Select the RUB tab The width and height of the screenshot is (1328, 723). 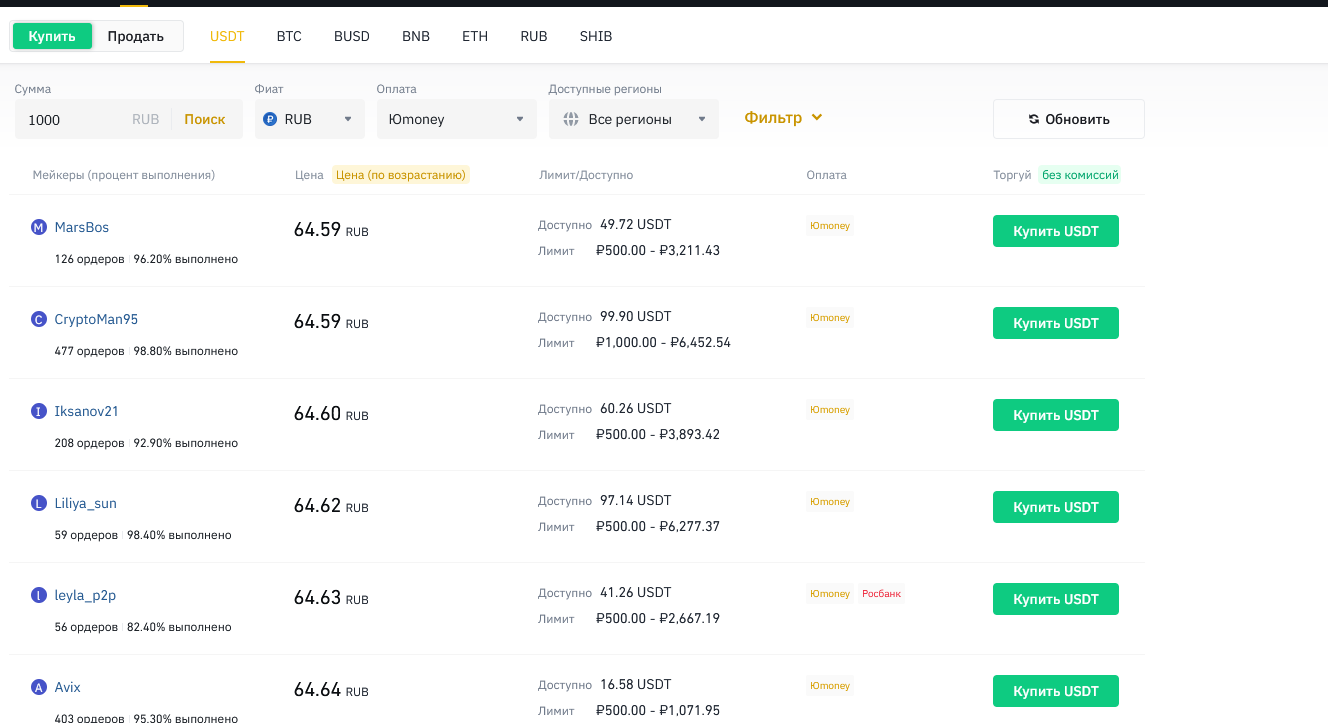[534, 36]
